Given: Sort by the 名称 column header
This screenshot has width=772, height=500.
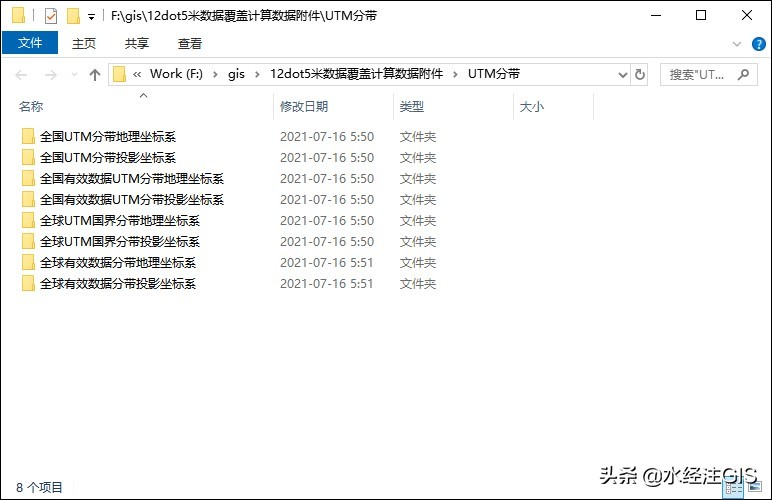Looking at the screenshot, I should (x=31, y=106).
